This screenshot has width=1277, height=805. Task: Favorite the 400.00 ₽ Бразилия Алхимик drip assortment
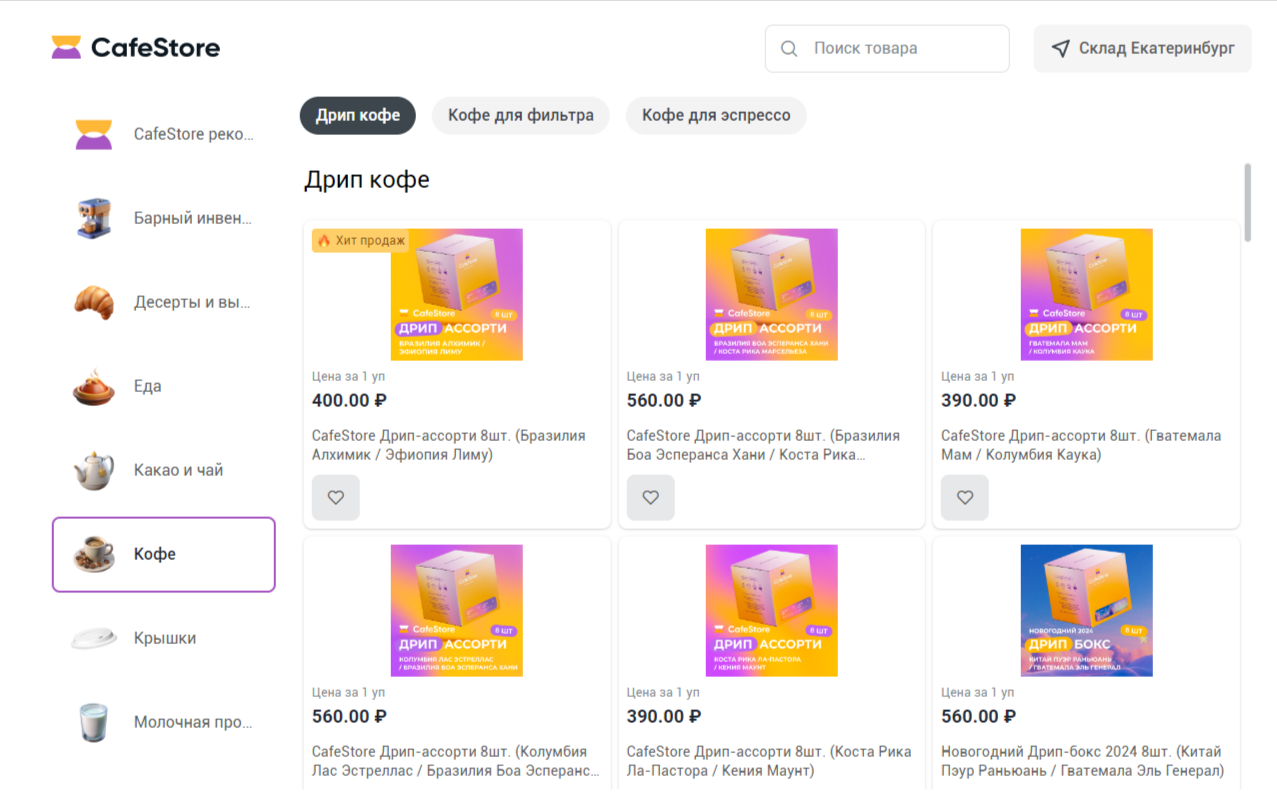(336, 497)
